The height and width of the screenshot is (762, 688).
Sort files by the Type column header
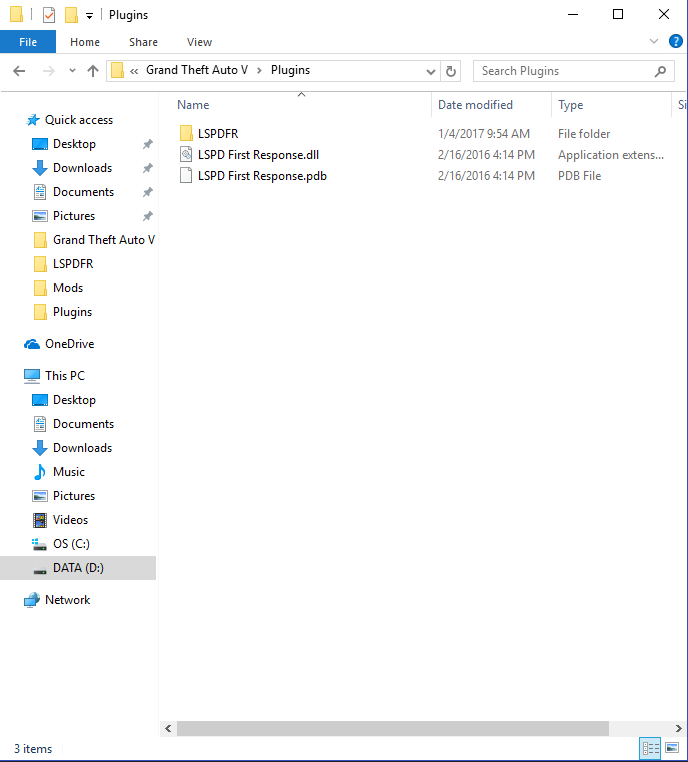pyautogui.click(x=570, y=105)
